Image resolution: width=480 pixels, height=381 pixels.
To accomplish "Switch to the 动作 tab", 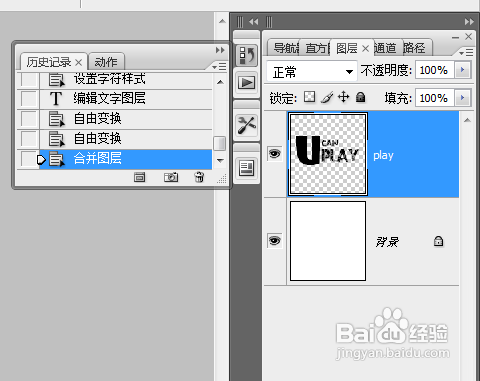I will (x=106, y=62).
